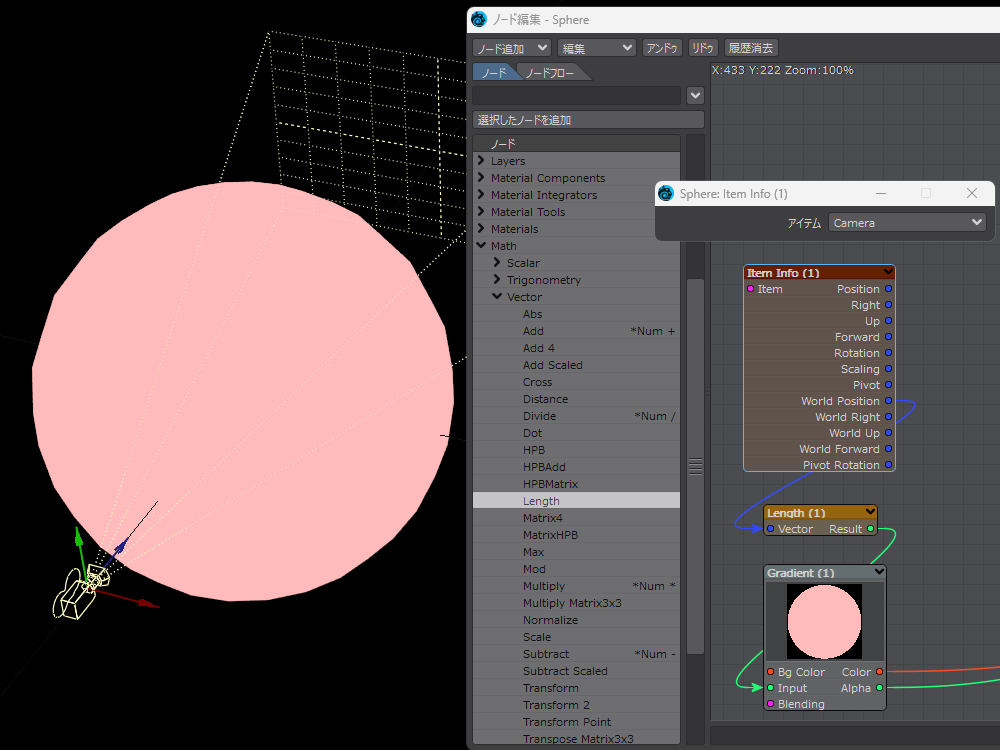This screenshot has height=750, width=1000.
Task: Switch to the ノードフロー tab
Action: click(x=550, y=73)
